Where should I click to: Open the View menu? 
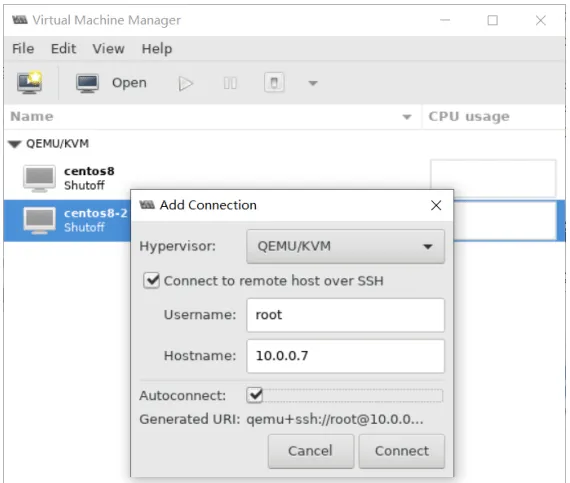click(x=108, y=48)
